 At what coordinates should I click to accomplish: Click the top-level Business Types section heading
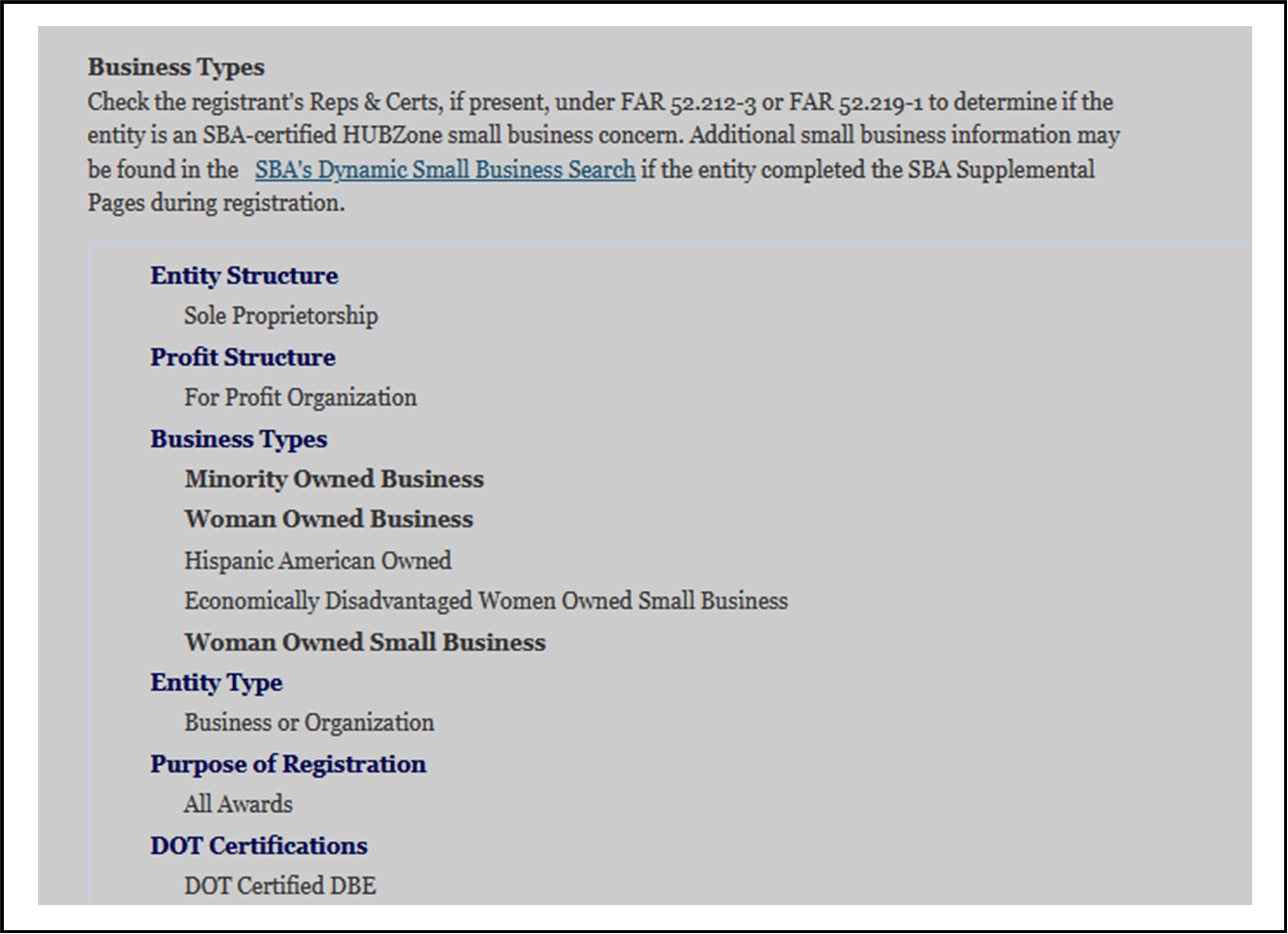pyautogui.click(x=176, y=67)
